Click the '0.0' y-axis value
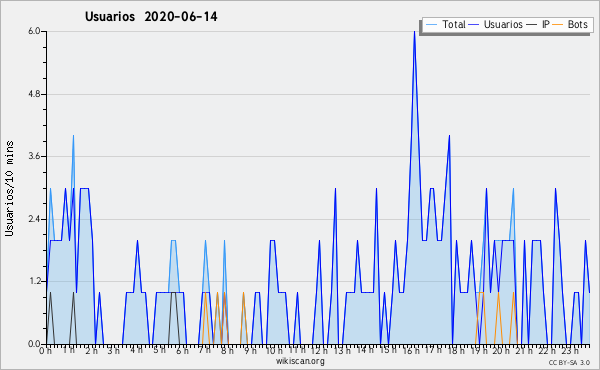Image resolution: width=600 pixels, height=370 pixels. [x=34, y=344]
